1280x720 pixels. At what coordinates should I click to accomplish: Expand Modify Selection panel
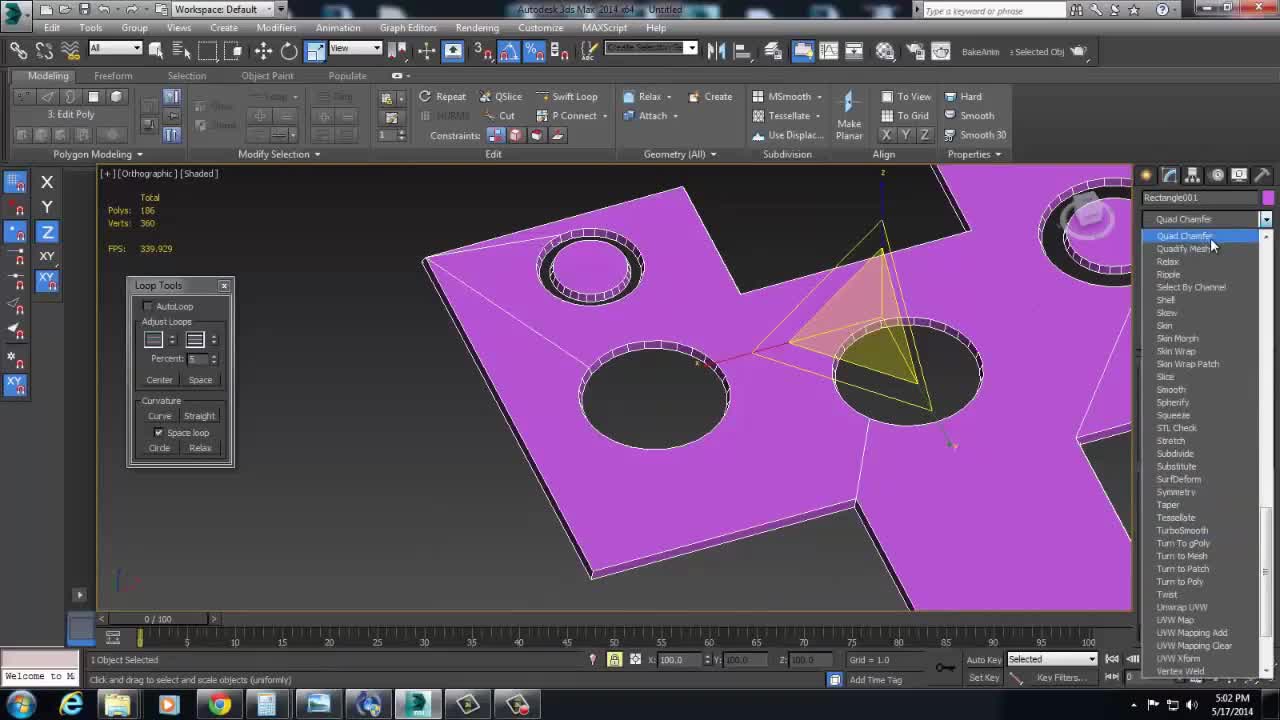(279, 154)
